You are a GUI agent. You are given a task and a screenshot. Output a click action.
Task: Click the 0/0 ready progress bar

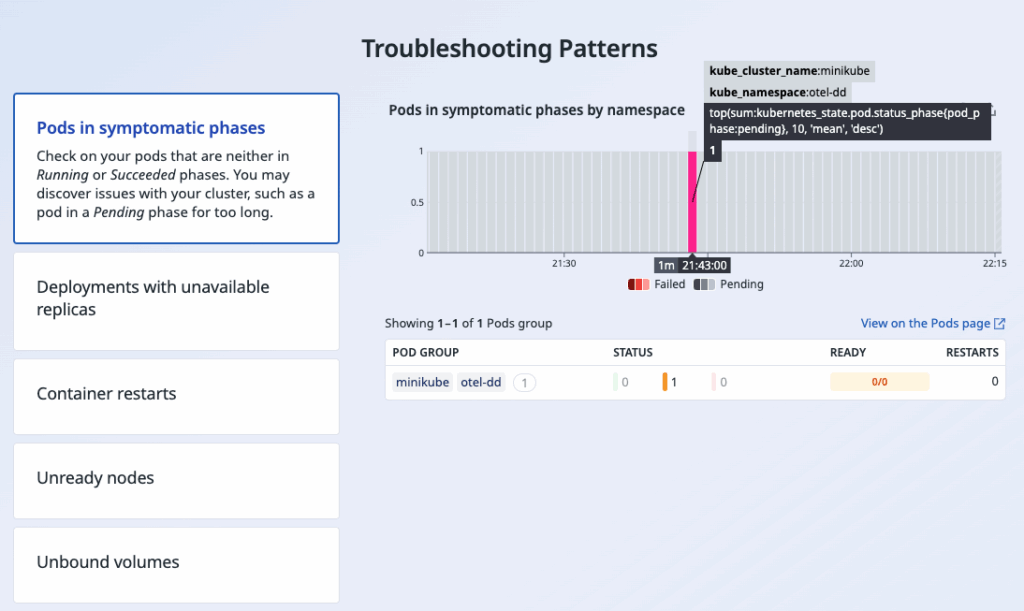879,382
